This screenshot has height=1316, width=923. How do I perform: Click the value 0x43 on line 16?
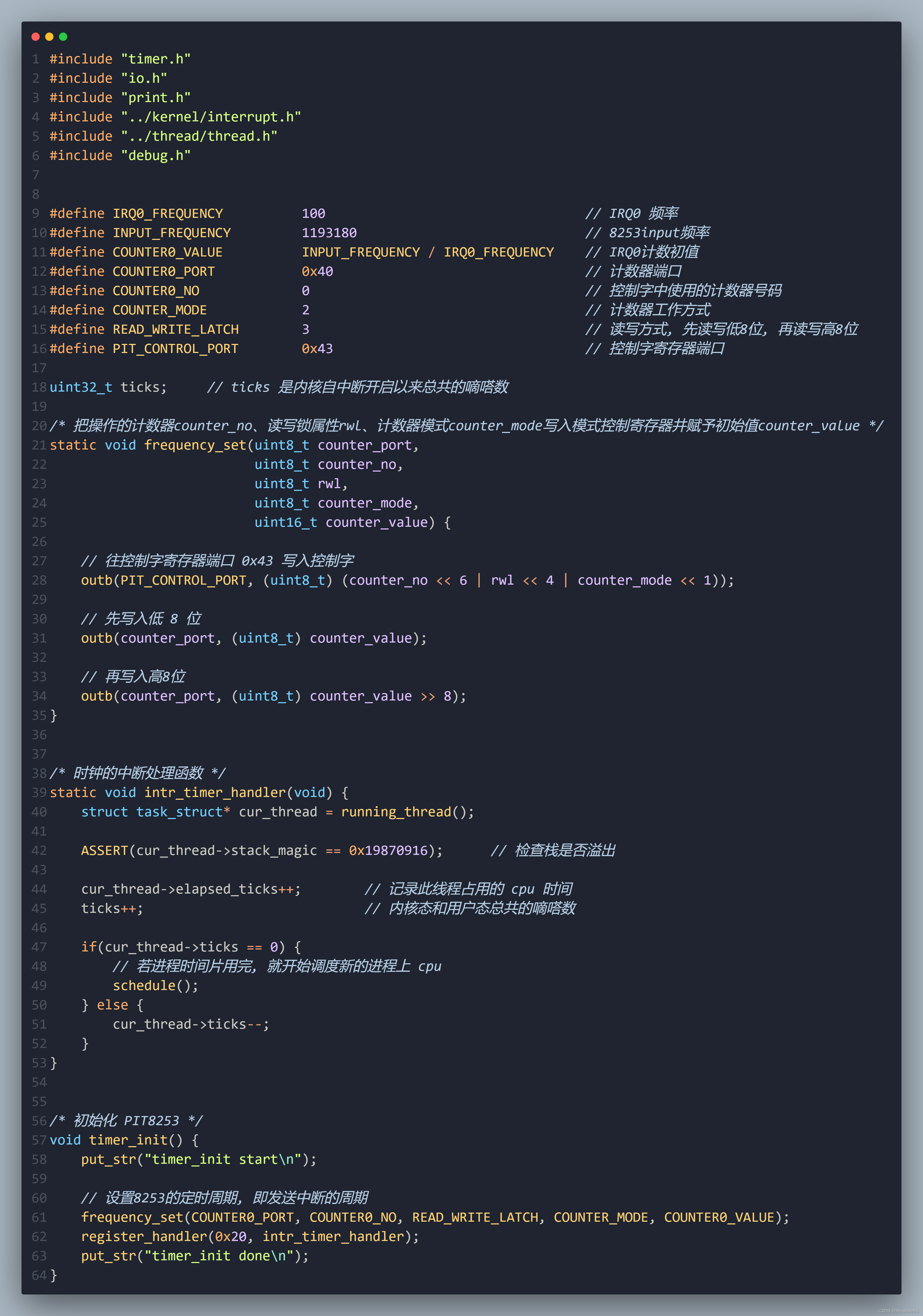[317, 349]
